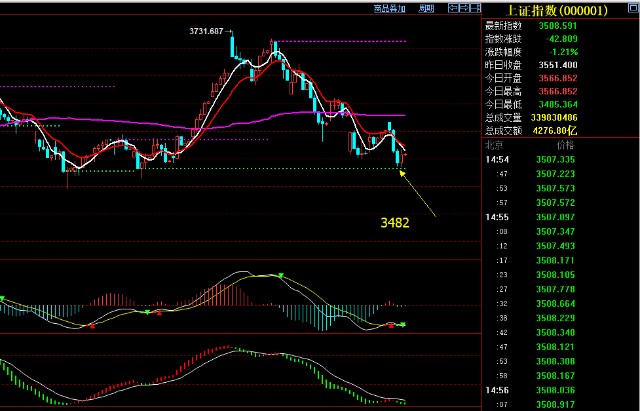Click the 3731.687 high price label
Viewport: 640px width, 411px height.
pos(207,32)
